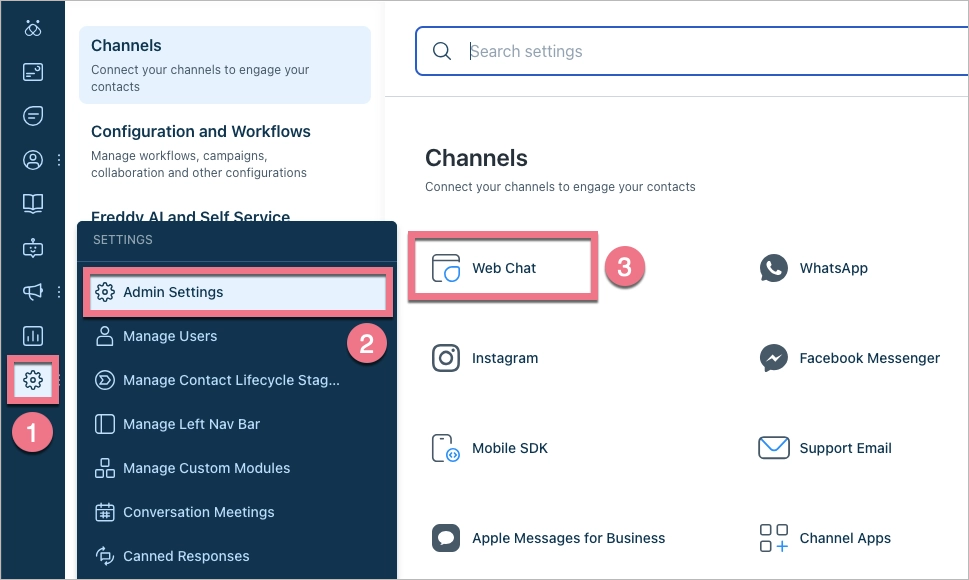Expand the three-dot menu beside the Contacts icon
This screenshot has height=580, width=969.
pyautogui.click(x=57, y=159)
